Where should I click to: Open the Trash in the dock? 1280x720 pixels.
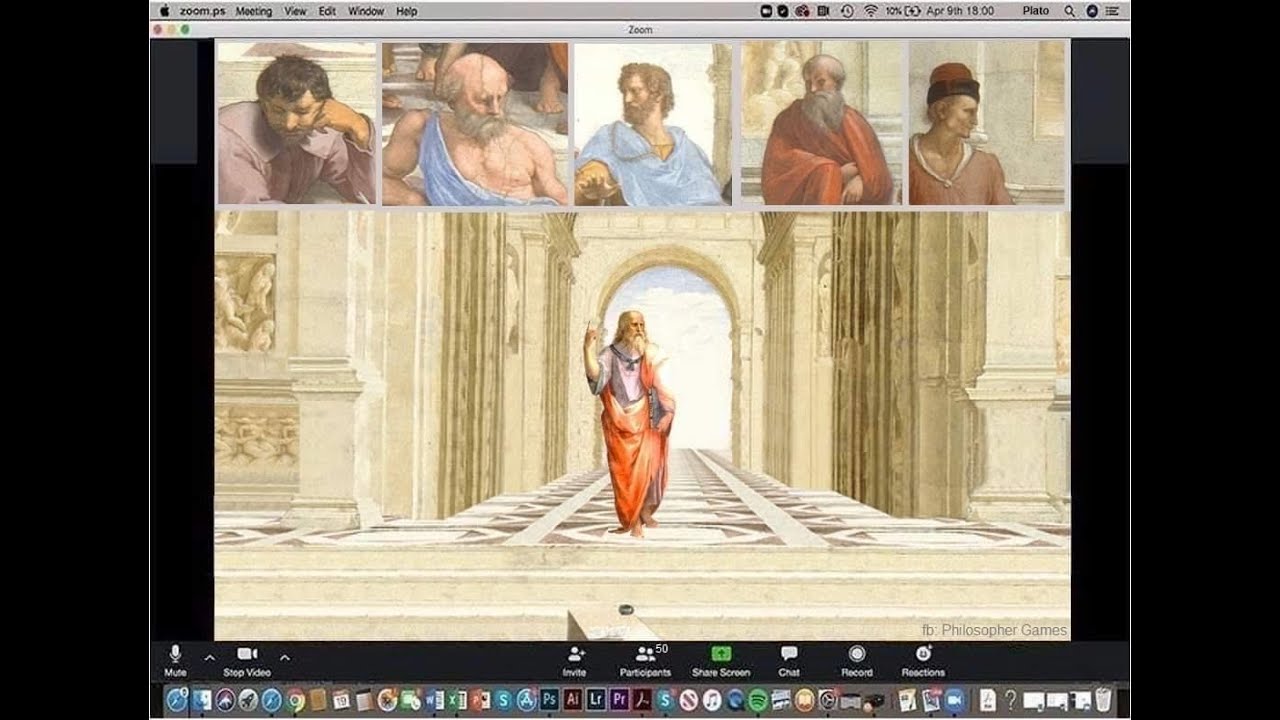point(1103,699)
